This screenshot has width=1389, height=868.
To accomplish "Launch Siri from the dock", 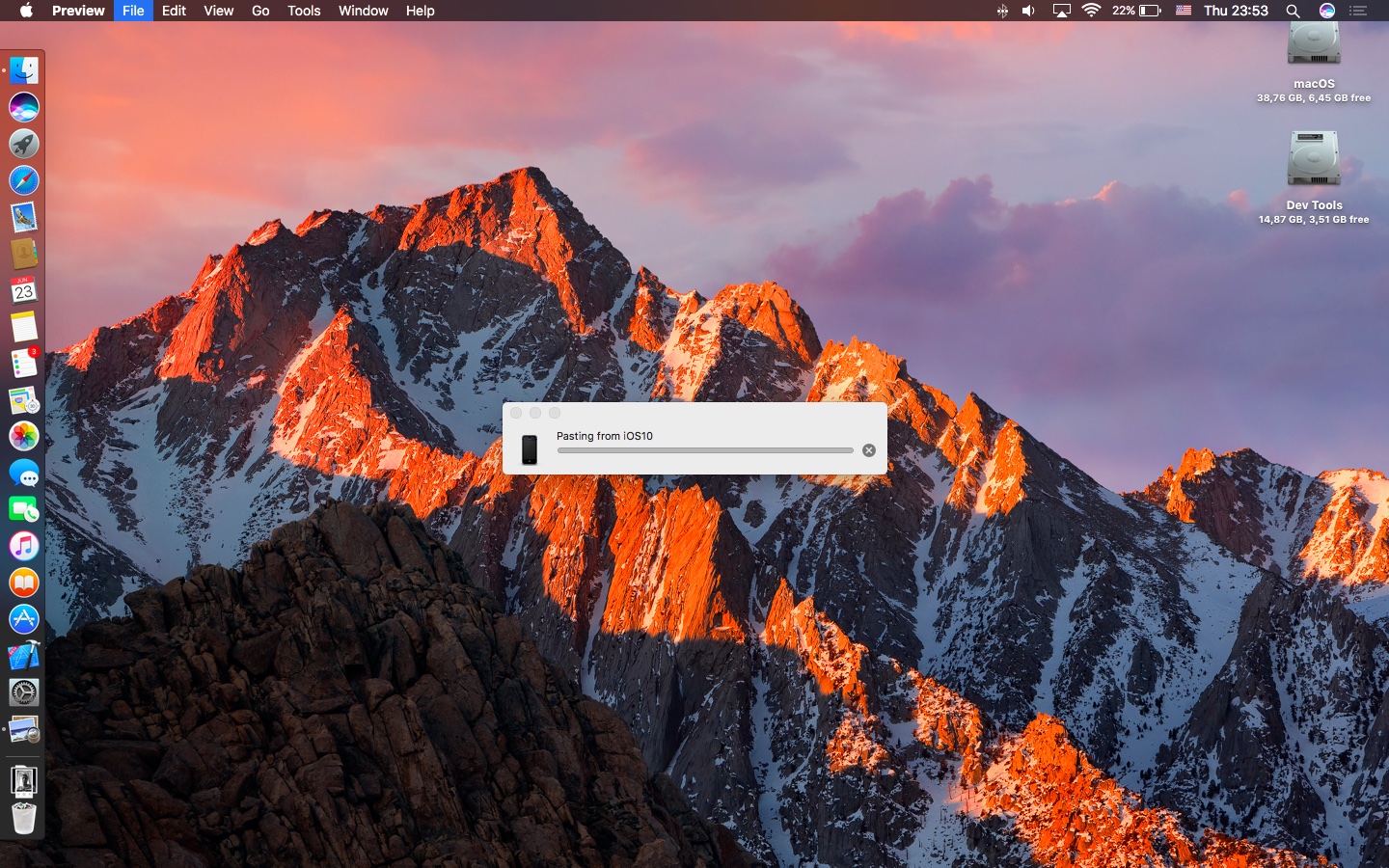I will (x=24, y=107).
